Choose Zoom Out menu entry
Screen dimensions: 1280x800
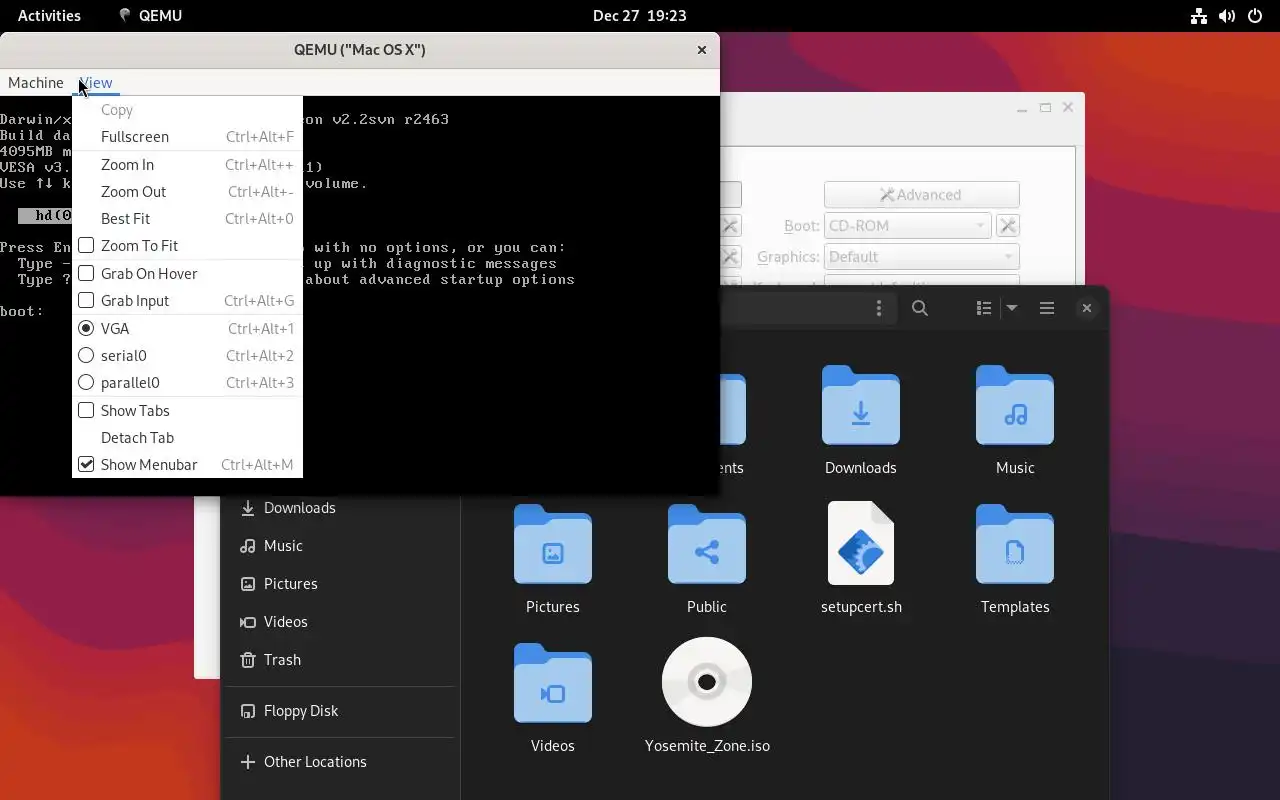coord(187,192)
